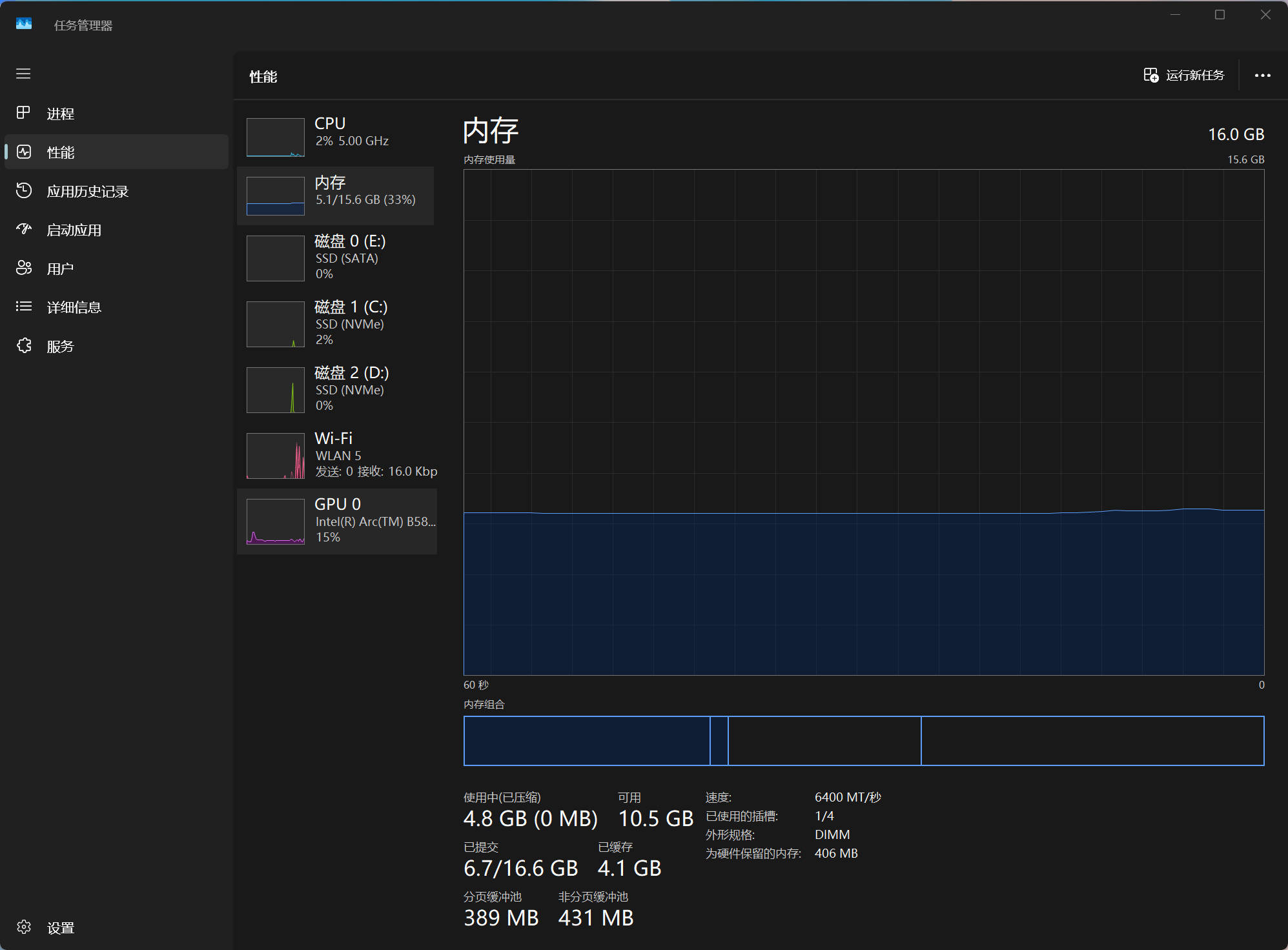Open 磁盘 1 (C:) NVMe graph

275,324
